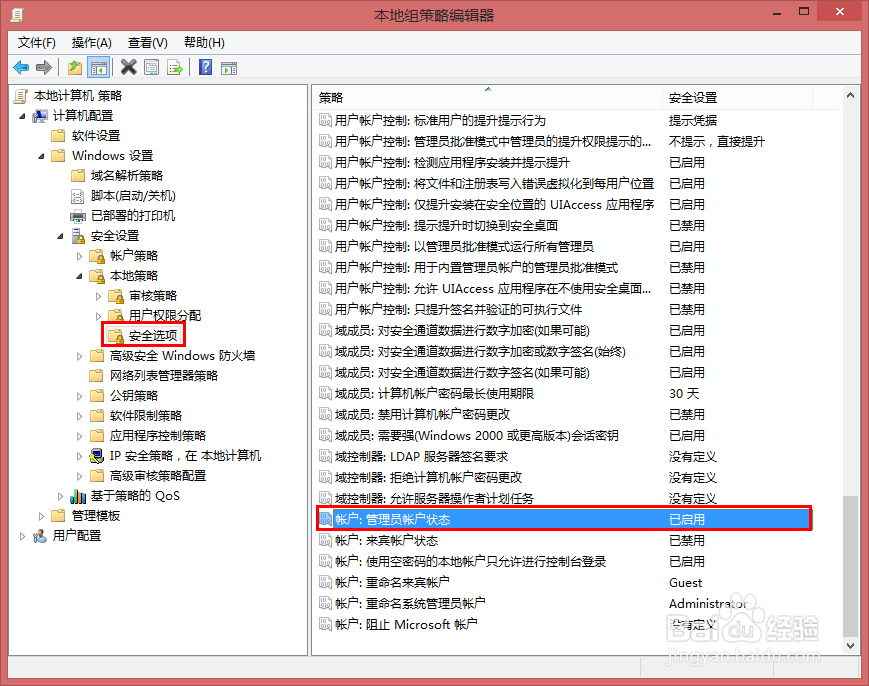Click the Help question mark toolbar icon
Screen dimensions: 869x686
click(x=204, y=67)
